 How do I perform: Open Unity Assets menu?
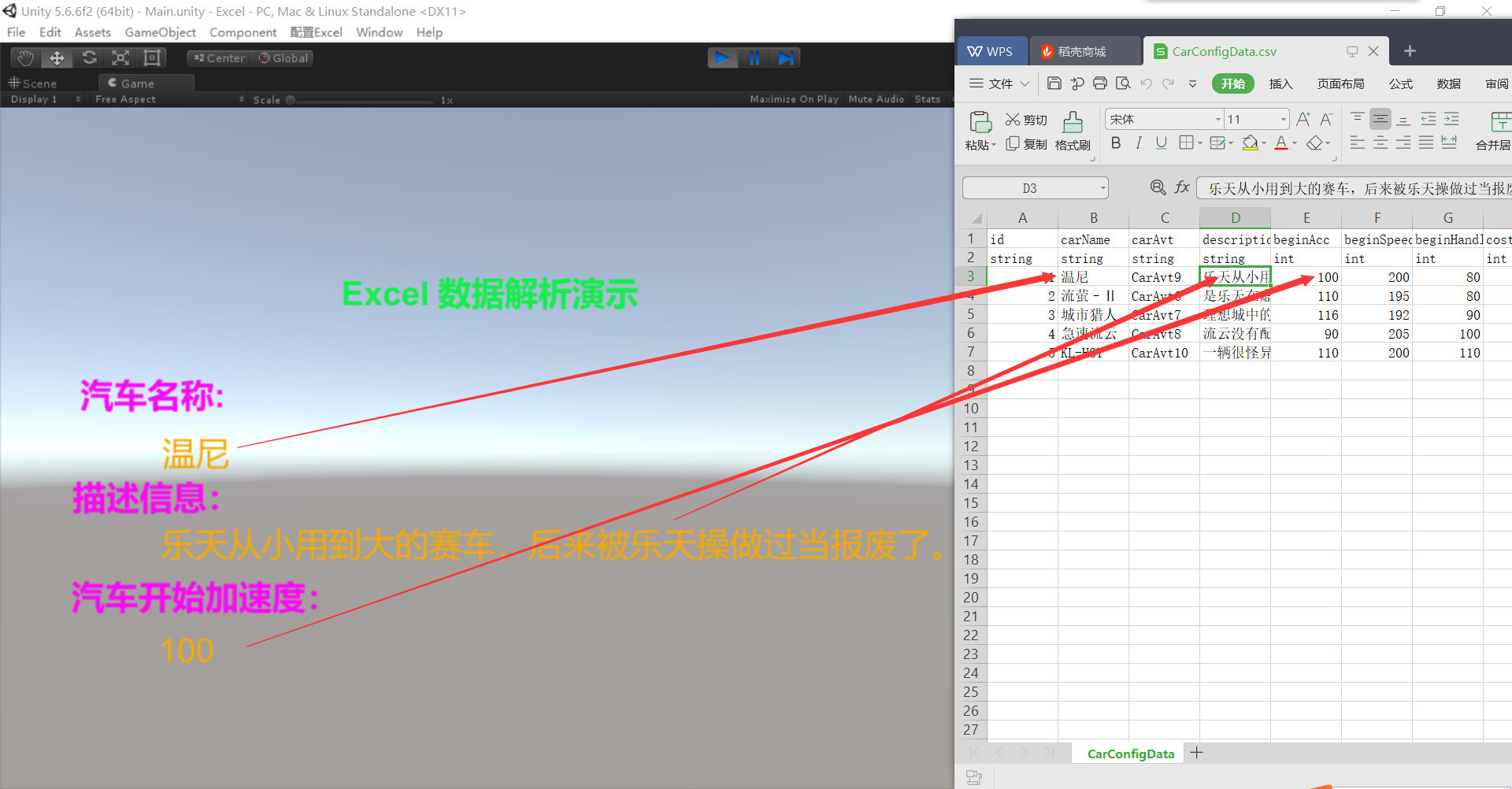pyautogui.click(x=93, y=32)
